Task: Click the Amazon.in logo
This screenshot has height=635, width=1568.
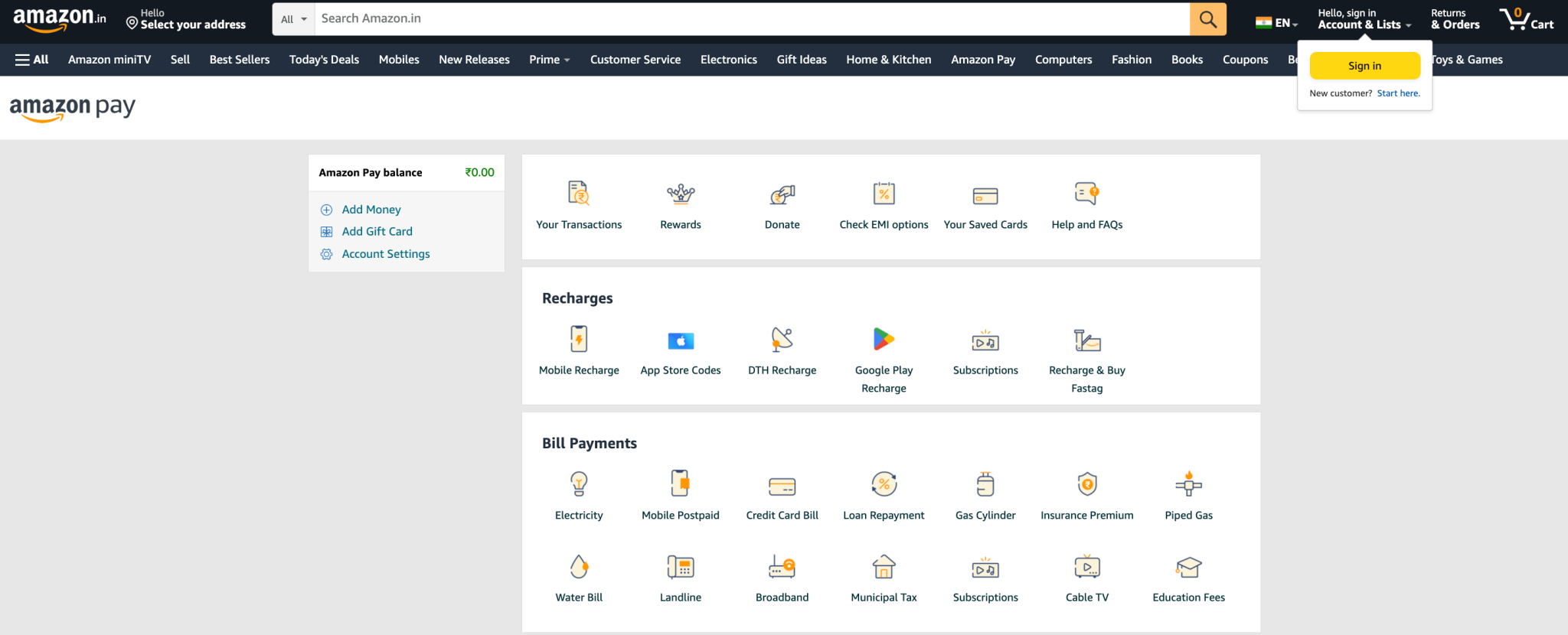Action: 59,19
